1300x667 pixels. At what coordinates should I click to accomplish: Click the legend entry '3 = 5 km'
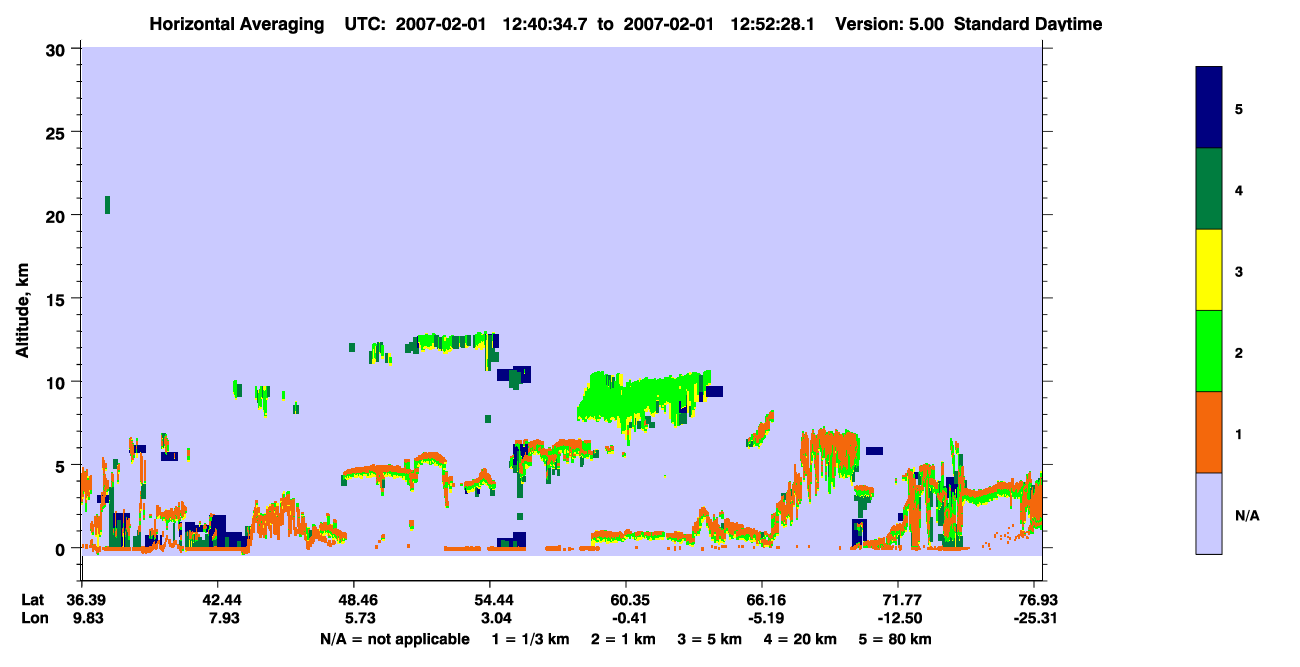[x=709, y=639]
